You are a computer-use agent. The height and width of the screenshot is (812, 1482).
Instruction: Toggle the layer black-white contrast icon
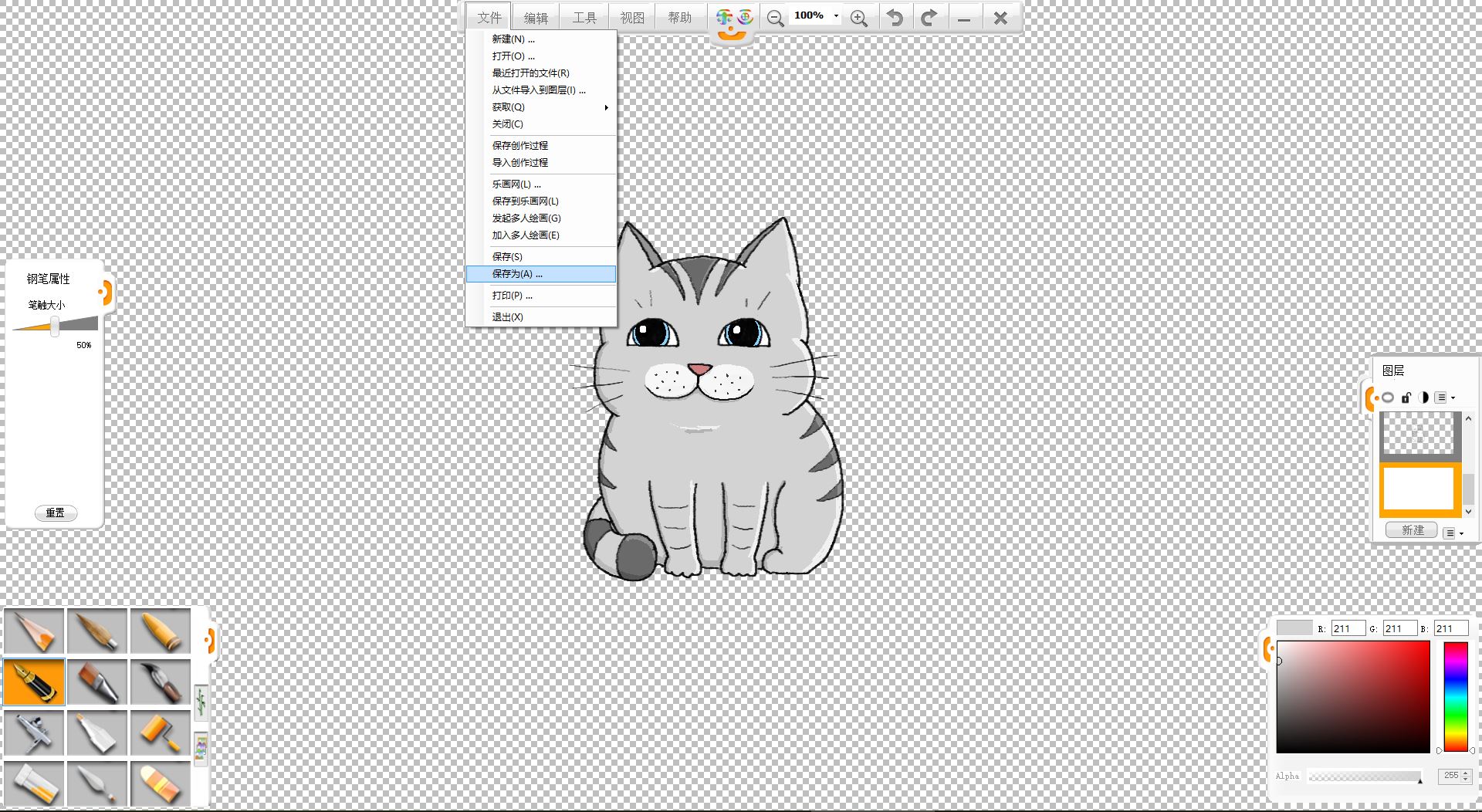click(1423, 398)
